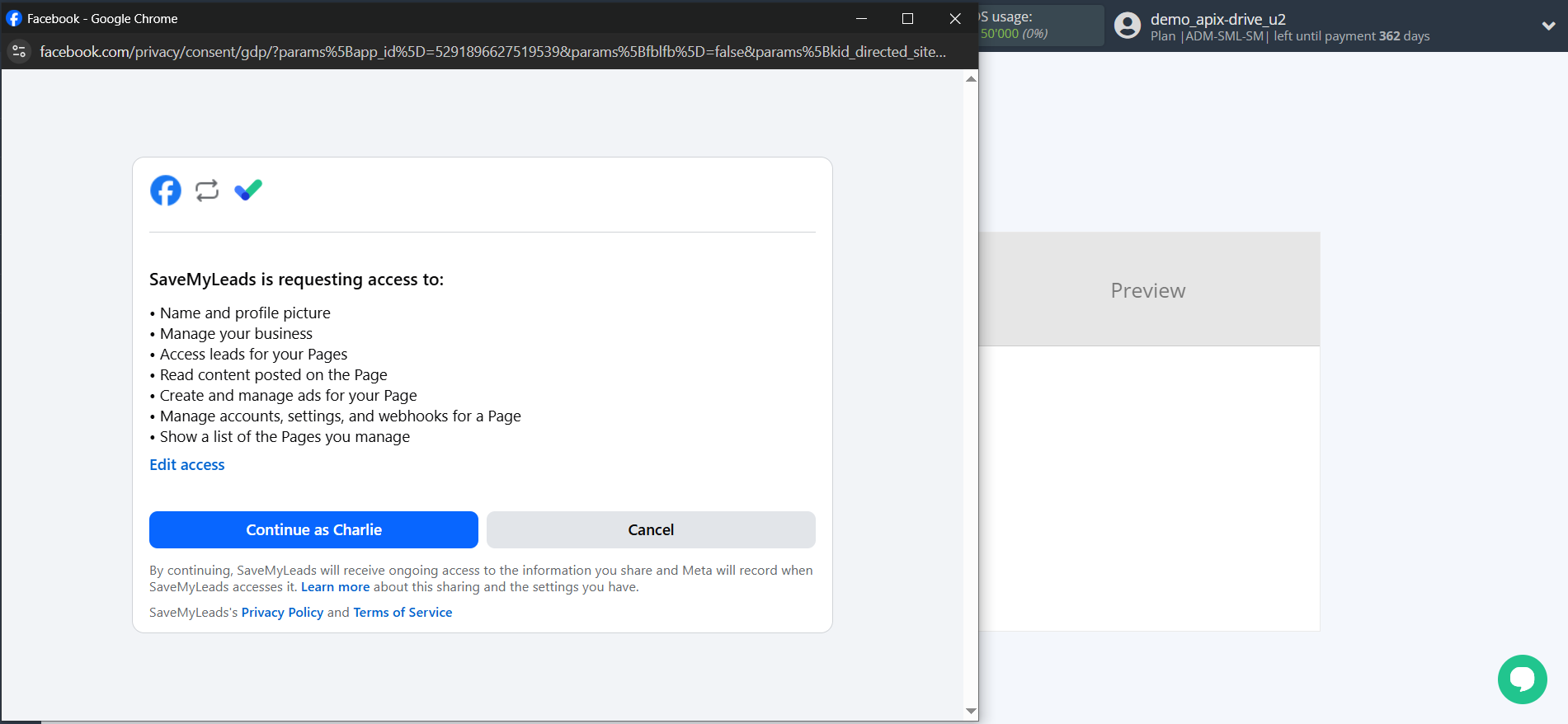Open the Edit access link

tap(187, 465)
